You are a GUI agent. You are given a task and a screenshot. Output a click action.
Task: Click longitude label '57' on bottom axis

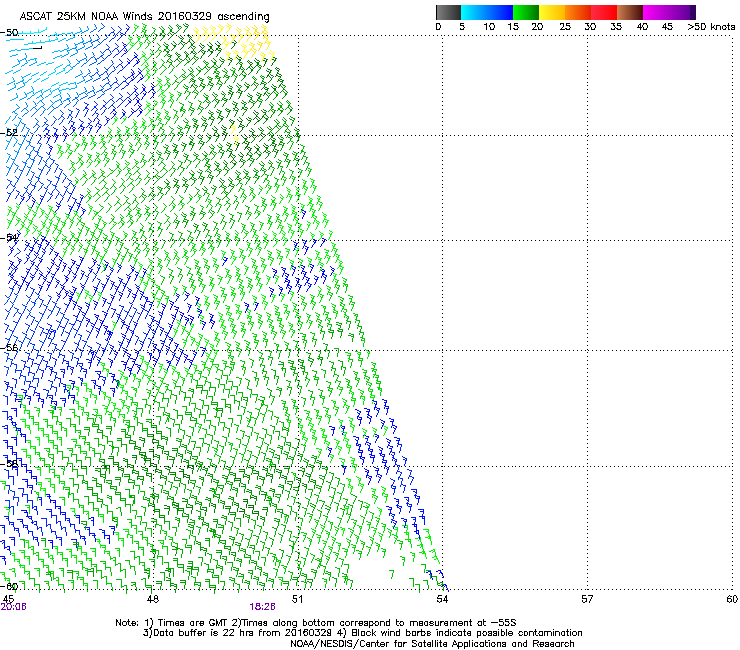(x=587, y=599)
